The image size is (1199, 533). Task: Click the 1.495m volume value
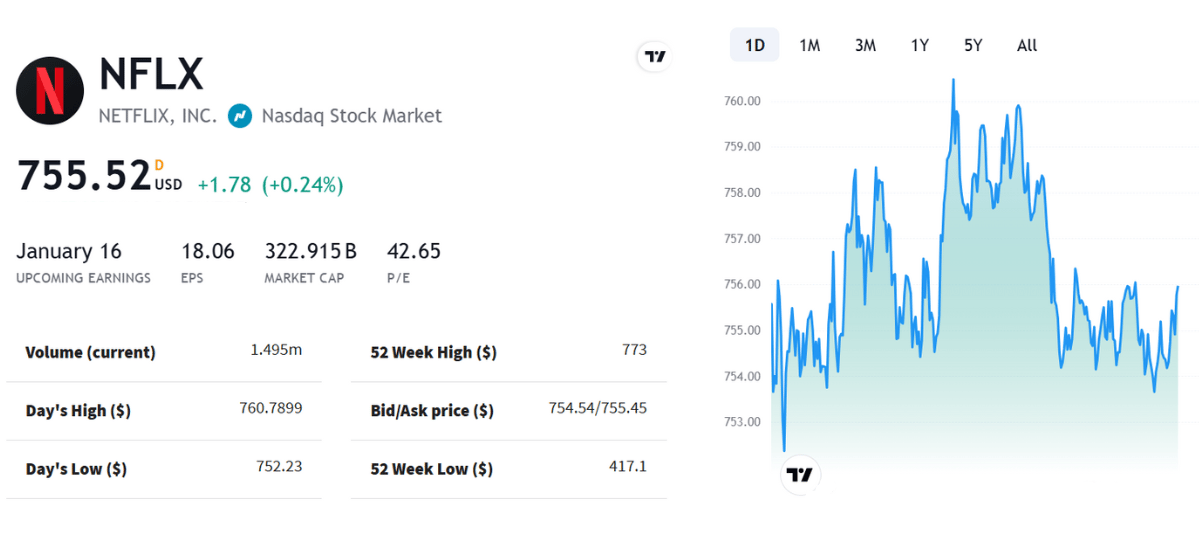pyautogui.click(x=276, y=350)
